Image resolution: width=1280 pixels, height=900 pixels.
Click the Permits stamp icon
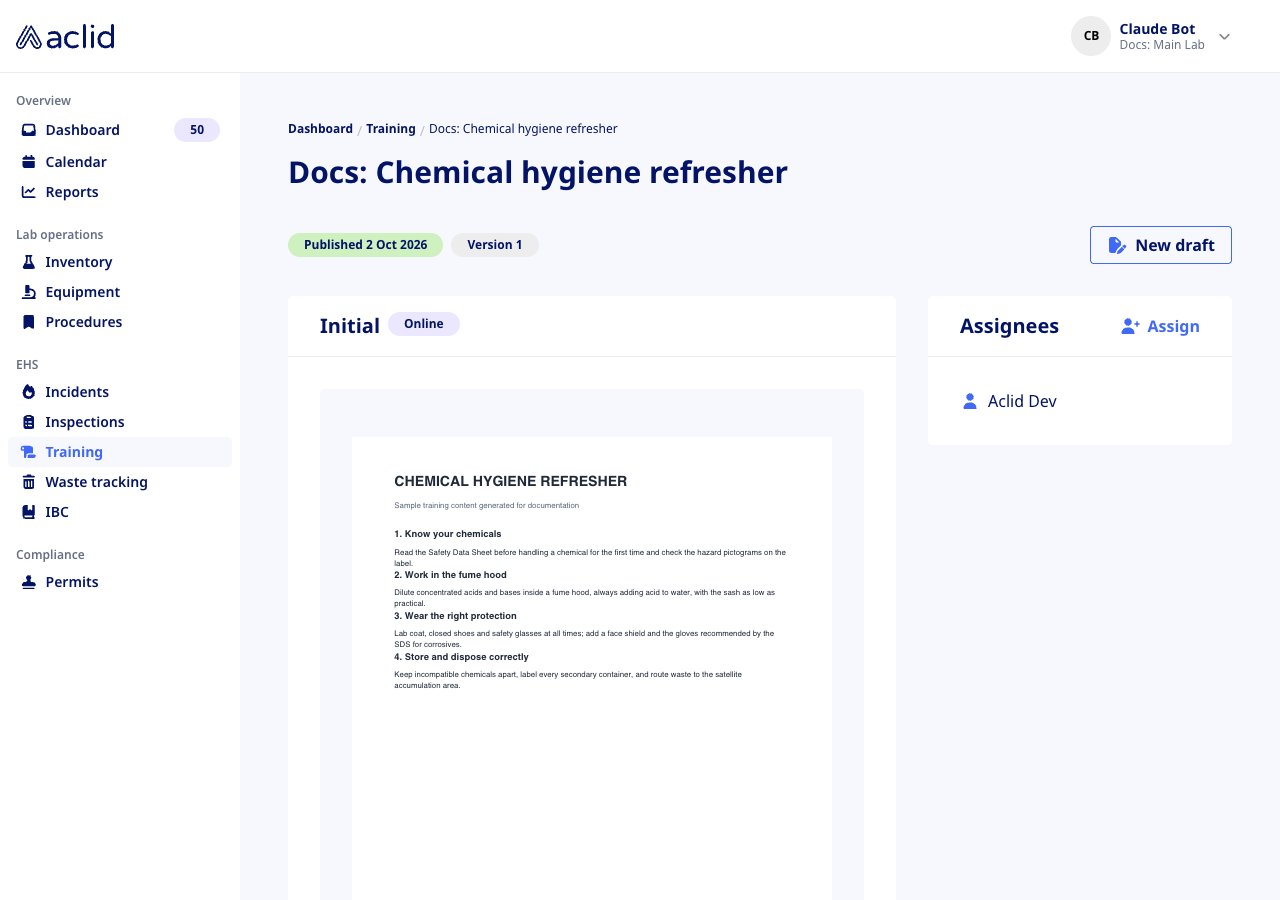point(29,582)
